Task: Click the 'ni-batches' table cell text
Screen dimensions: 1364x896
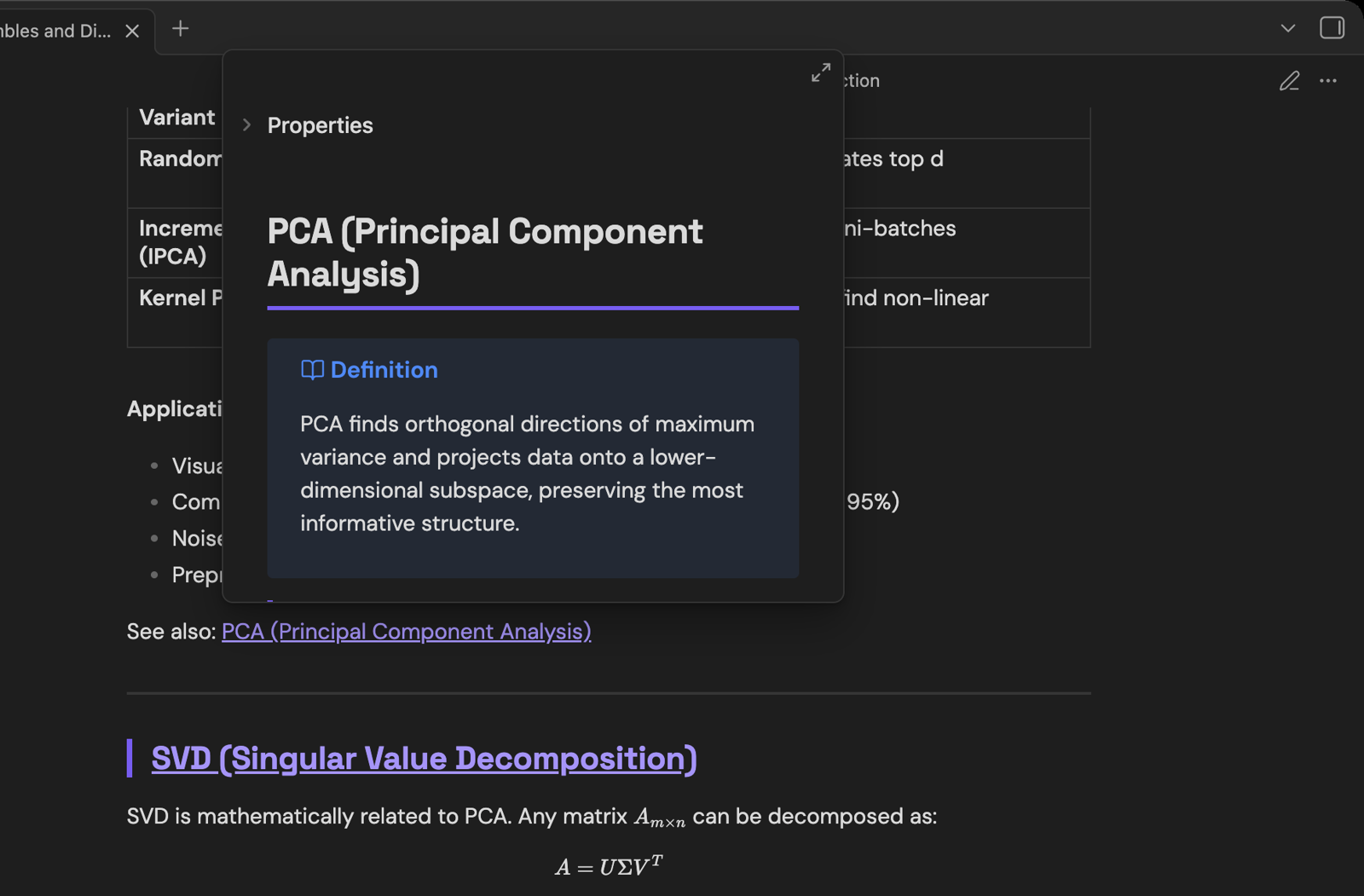Action: (899, 228)
